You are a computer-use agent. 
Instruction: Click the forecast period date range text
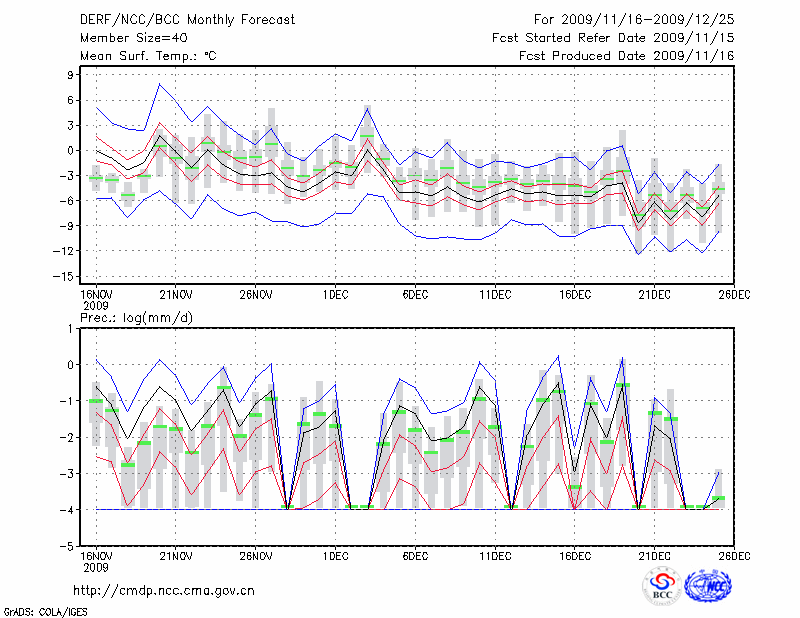coord(634,19)
